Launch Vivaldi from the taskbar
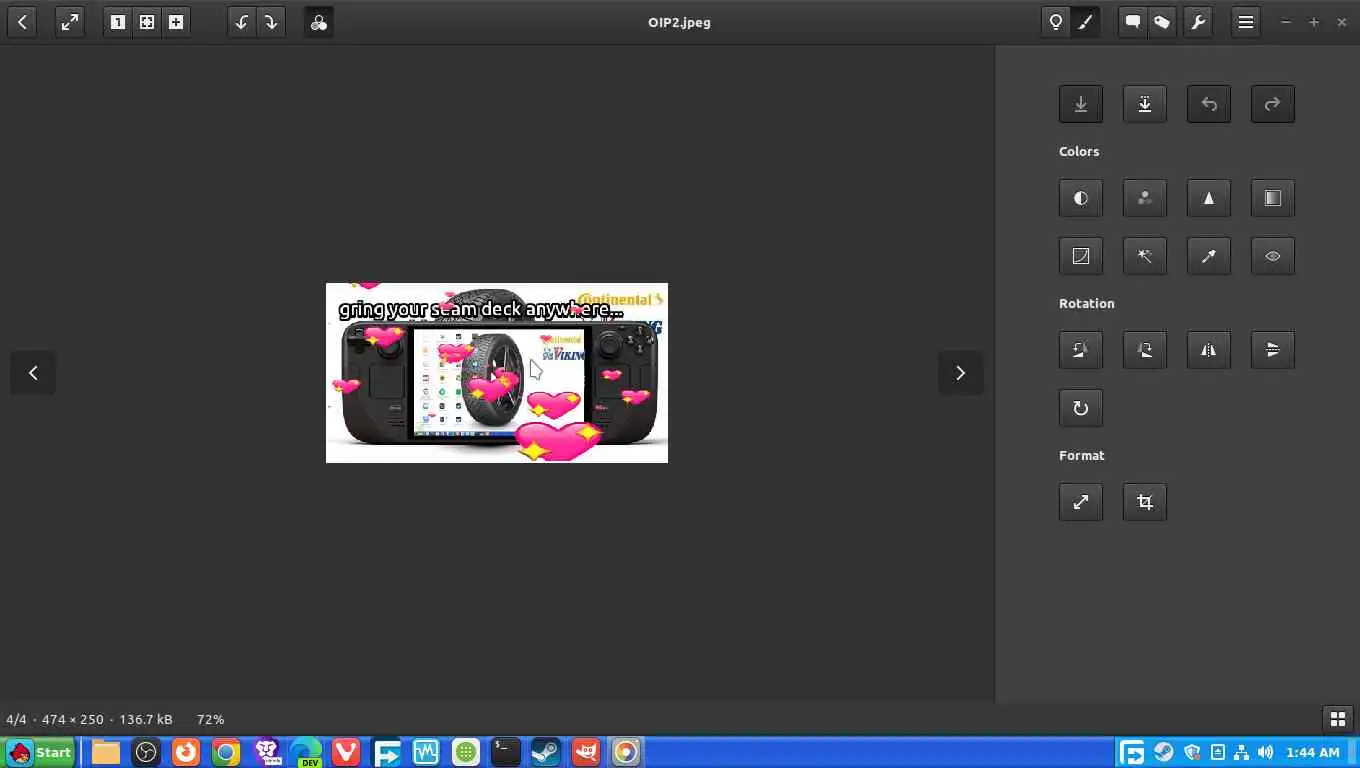Viewport: 1360px width, 768px height. pyautogui.click(x=346, y=752)
